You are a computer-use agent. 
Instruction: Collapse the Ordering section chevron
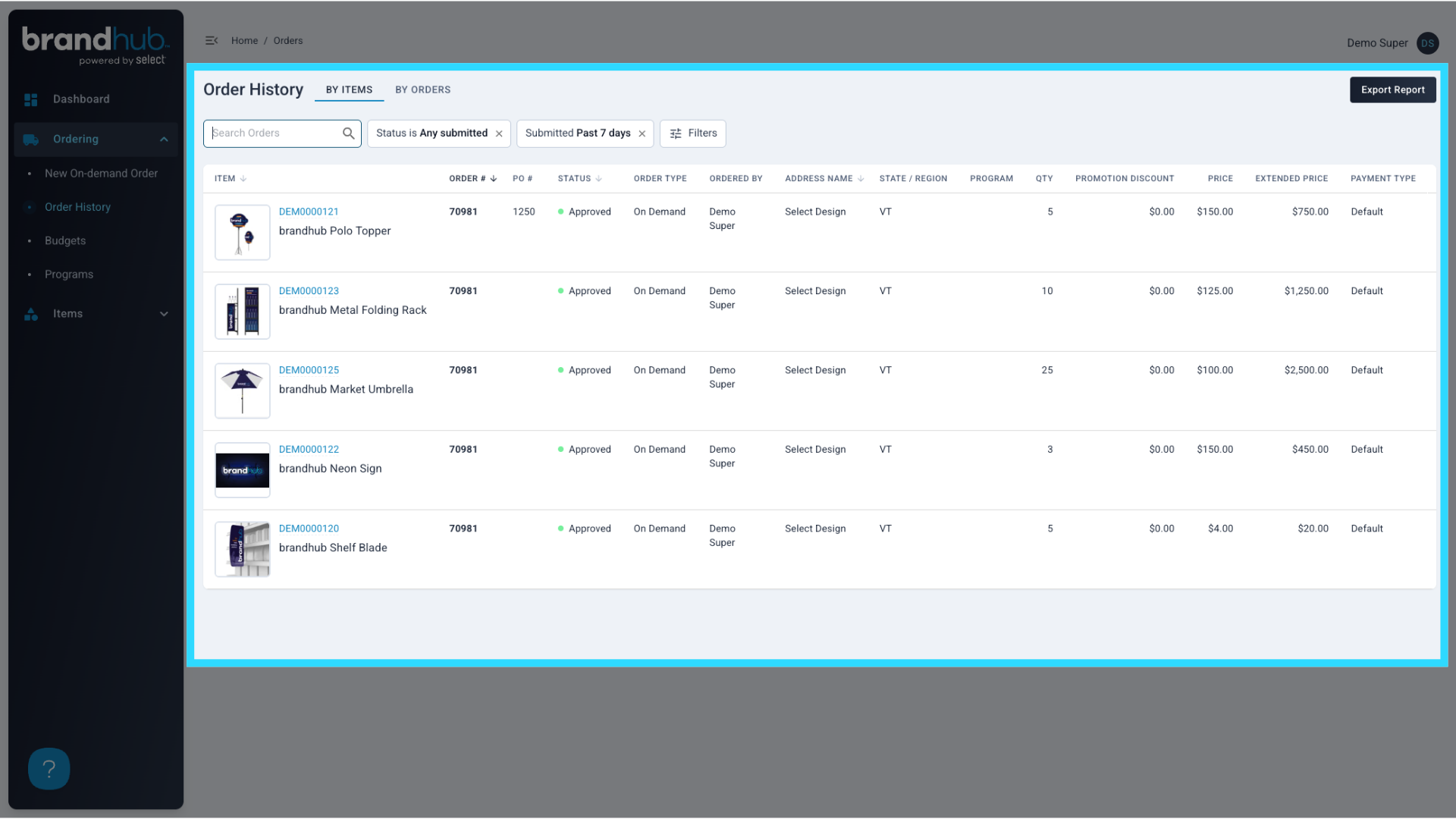tap(164, 139)
